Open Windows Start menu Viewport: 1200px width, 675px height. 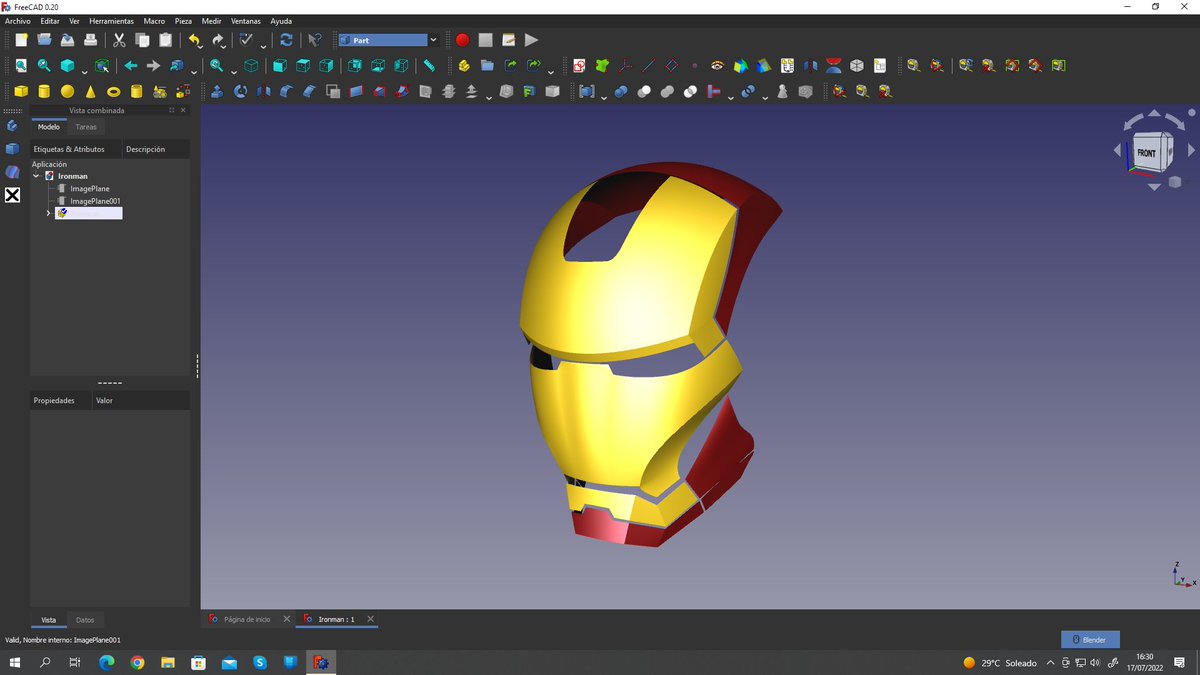click(15, 662)
